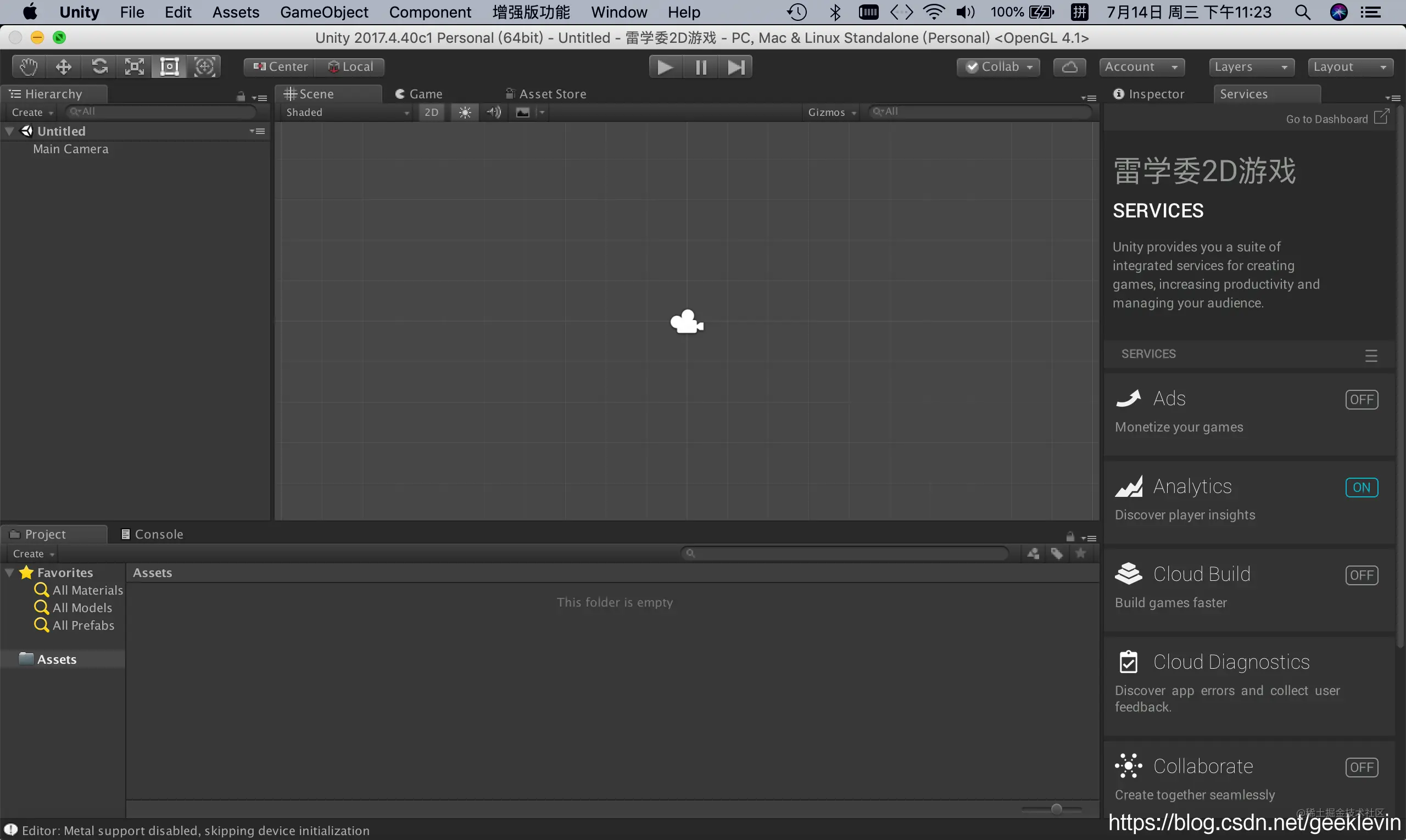Open the Layers dropdown

tap(1252, 67)
